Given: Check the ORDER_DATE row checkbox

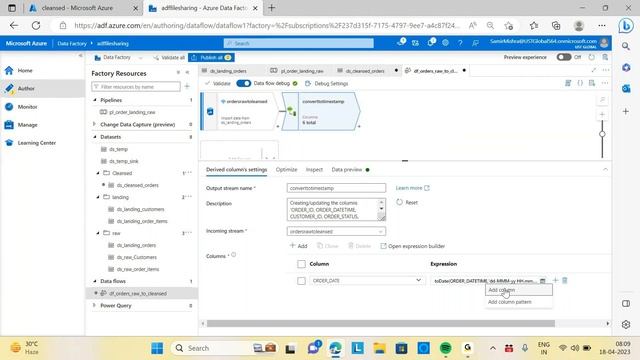Looking at the screenshot, I should tap(301, 281).
